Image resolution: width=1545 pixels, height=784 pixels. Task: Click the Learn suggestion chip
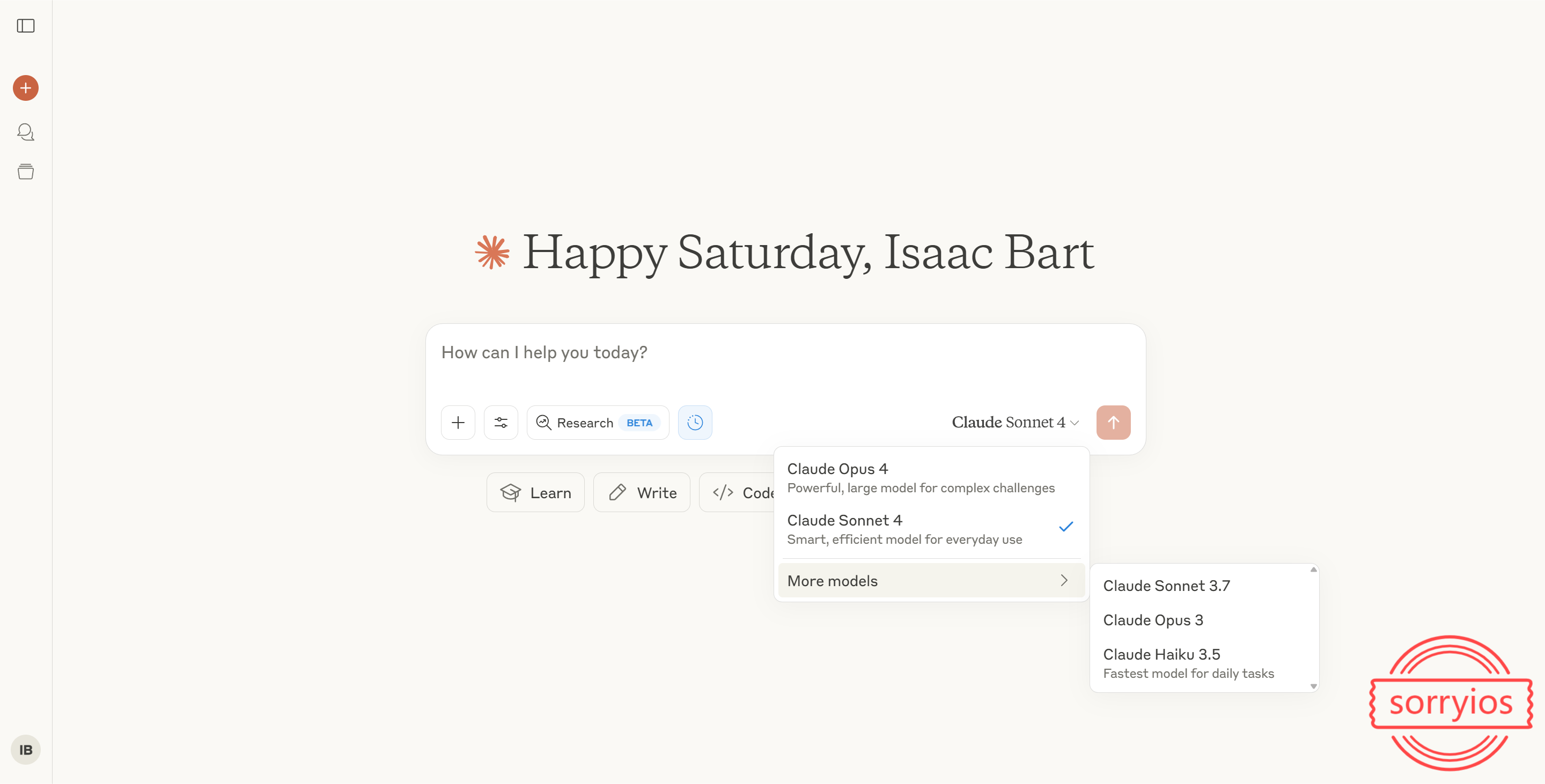(535, 493)
